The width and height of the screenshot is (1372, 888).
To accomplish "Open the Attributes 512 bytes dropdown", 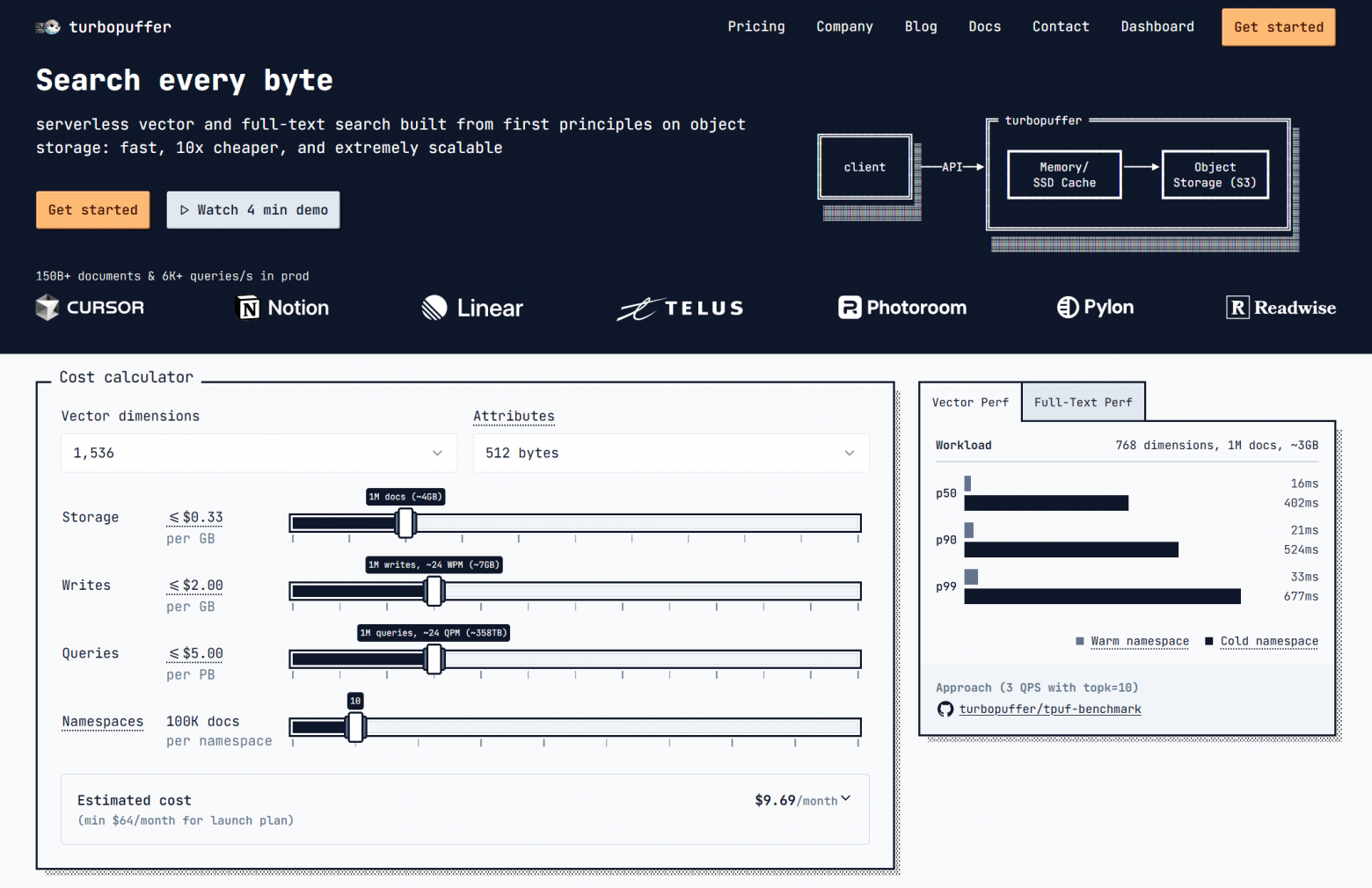I will (x=671, y=453).
